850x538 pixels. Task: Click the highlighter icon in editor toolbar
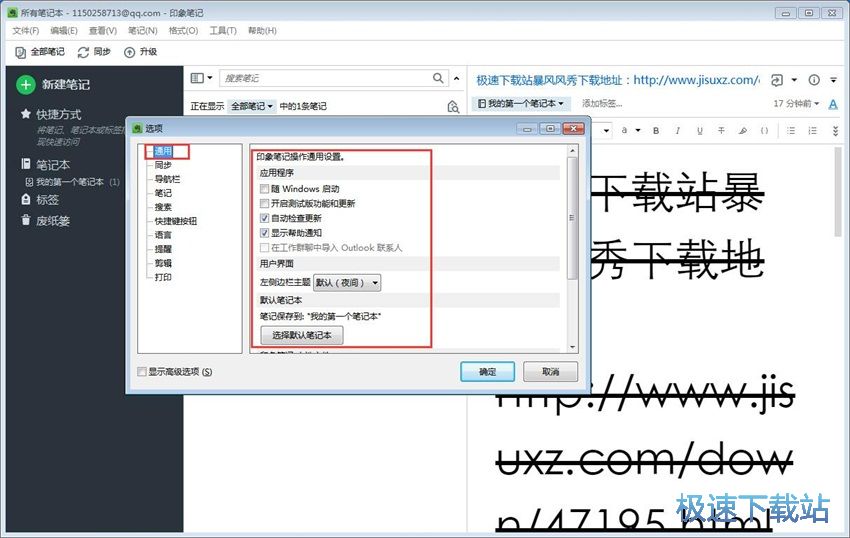(x=743, y=131)
